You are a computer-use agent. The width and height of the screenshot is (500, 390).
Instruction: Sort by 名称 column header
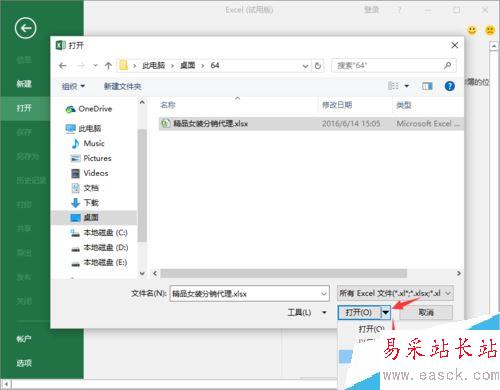pos(168,105)
